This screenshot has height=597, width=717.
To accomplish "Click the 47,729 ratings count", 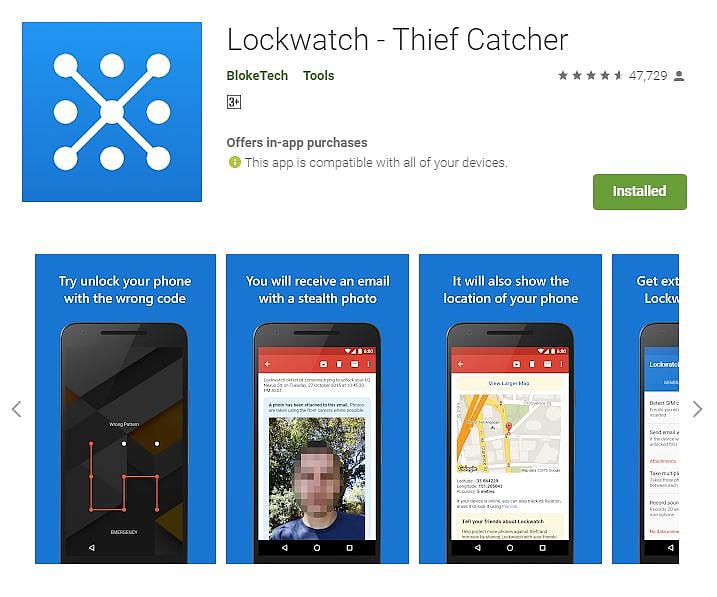I will [x=648, y=75].
